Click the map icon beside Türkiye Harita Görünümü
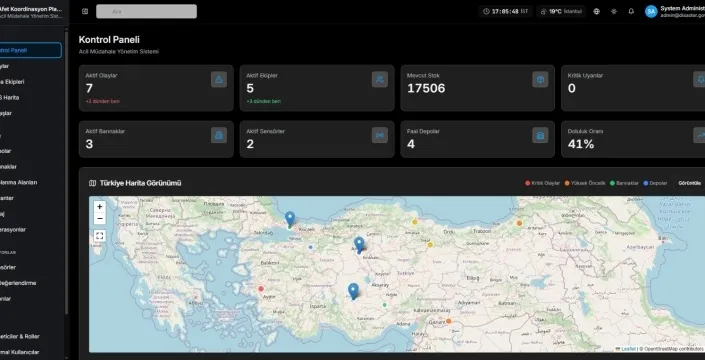Viewport: 705px width, 360px height. (93, 183)
